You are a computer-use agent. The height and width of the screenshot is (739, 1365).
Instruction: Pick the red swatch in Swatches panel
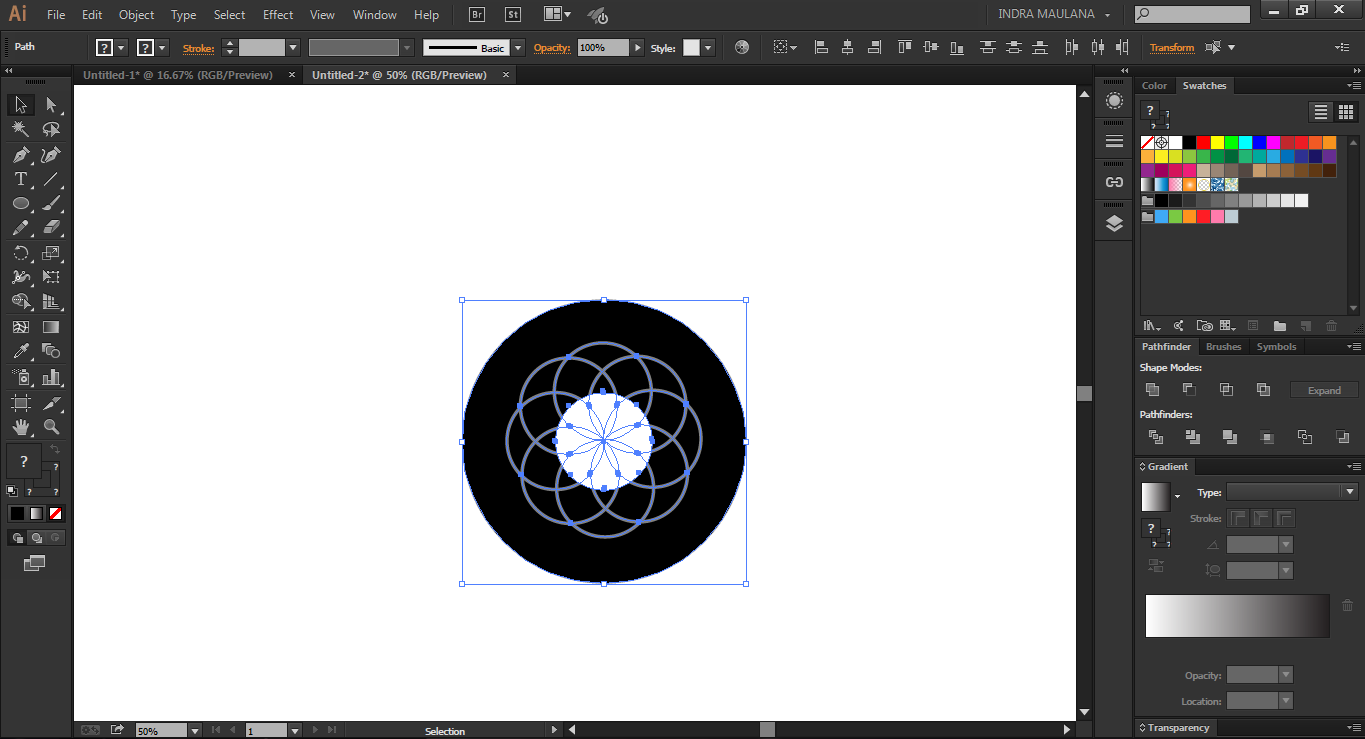click(x=1204, y=143)
